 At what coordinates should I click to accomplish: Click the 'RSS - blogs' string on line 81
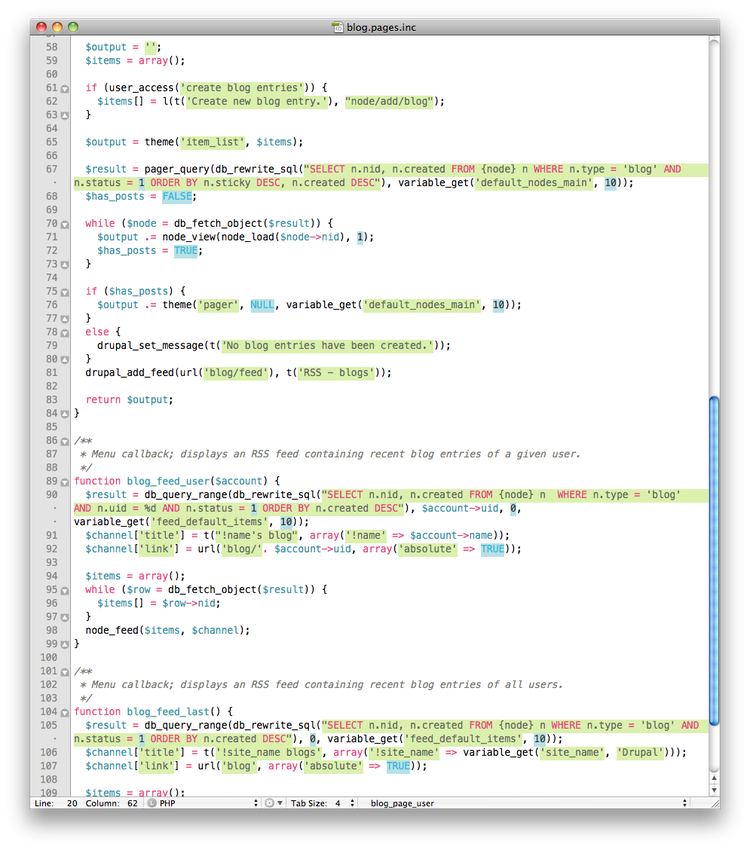pyautogui.click(x=337, y=372)
